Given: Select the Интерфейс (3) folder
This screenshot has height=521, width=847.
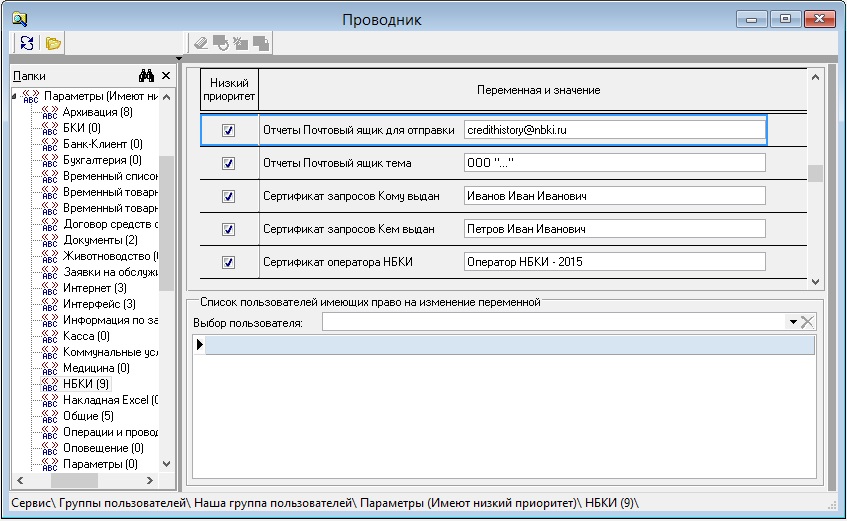Looking at the screenshot, I should point(99,304).
